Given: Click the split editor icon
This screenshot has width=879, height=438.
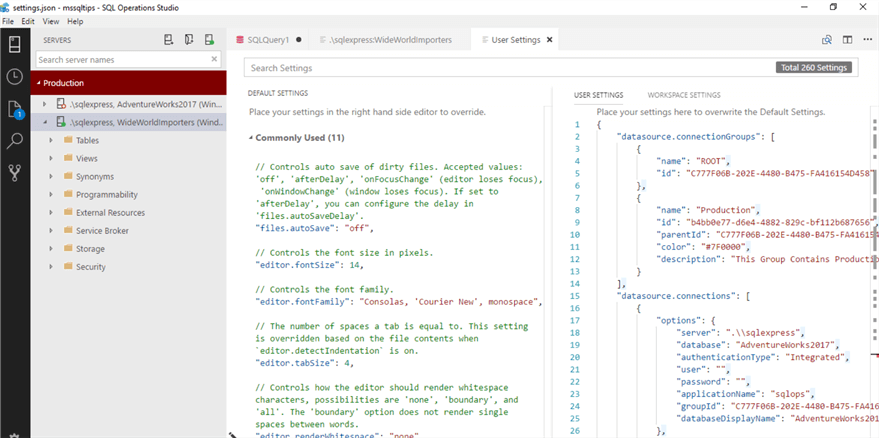Looking at the screenshot, I should tap(846, 40).
